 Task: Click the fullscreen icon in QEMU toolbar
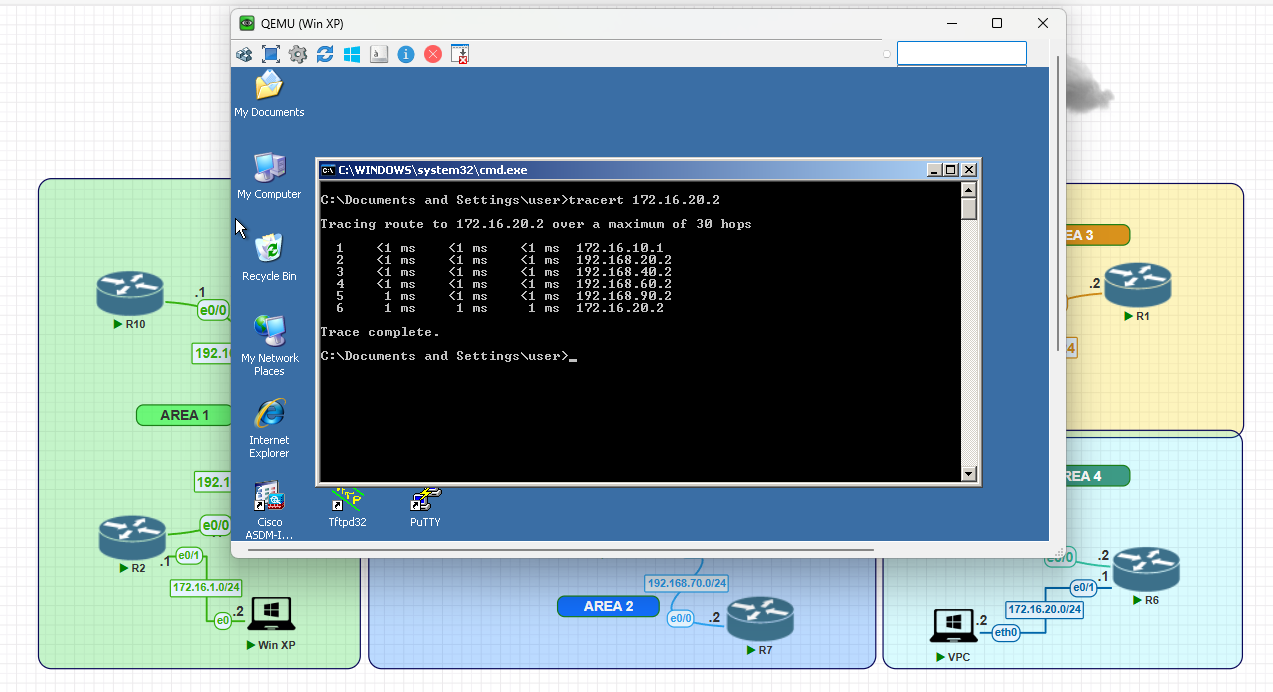[x=271, y=54]
